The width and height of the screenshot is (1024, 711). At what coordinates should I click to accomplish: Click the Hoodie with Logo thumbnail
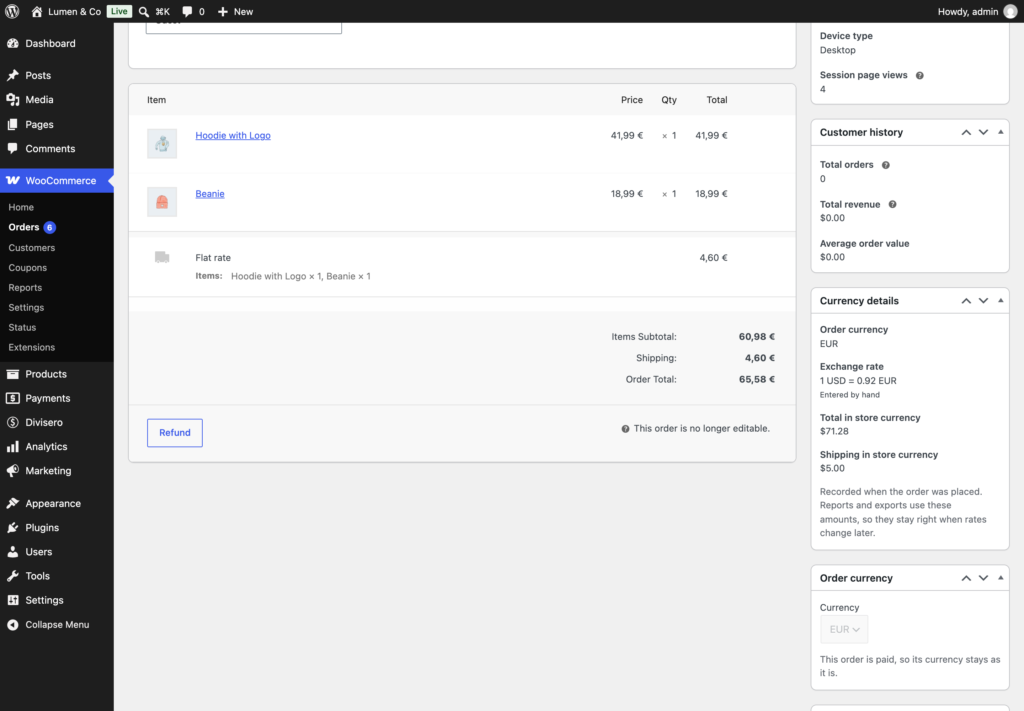(162, 144)
